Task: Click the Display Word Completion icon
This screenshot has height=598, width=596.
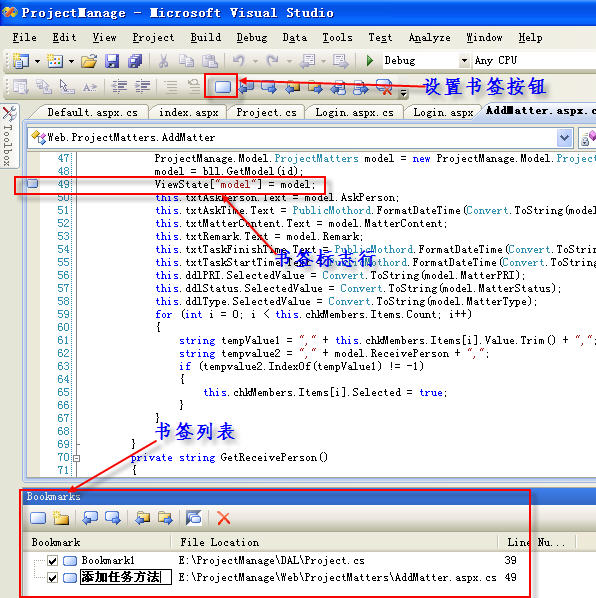Action: coord(90,87)
